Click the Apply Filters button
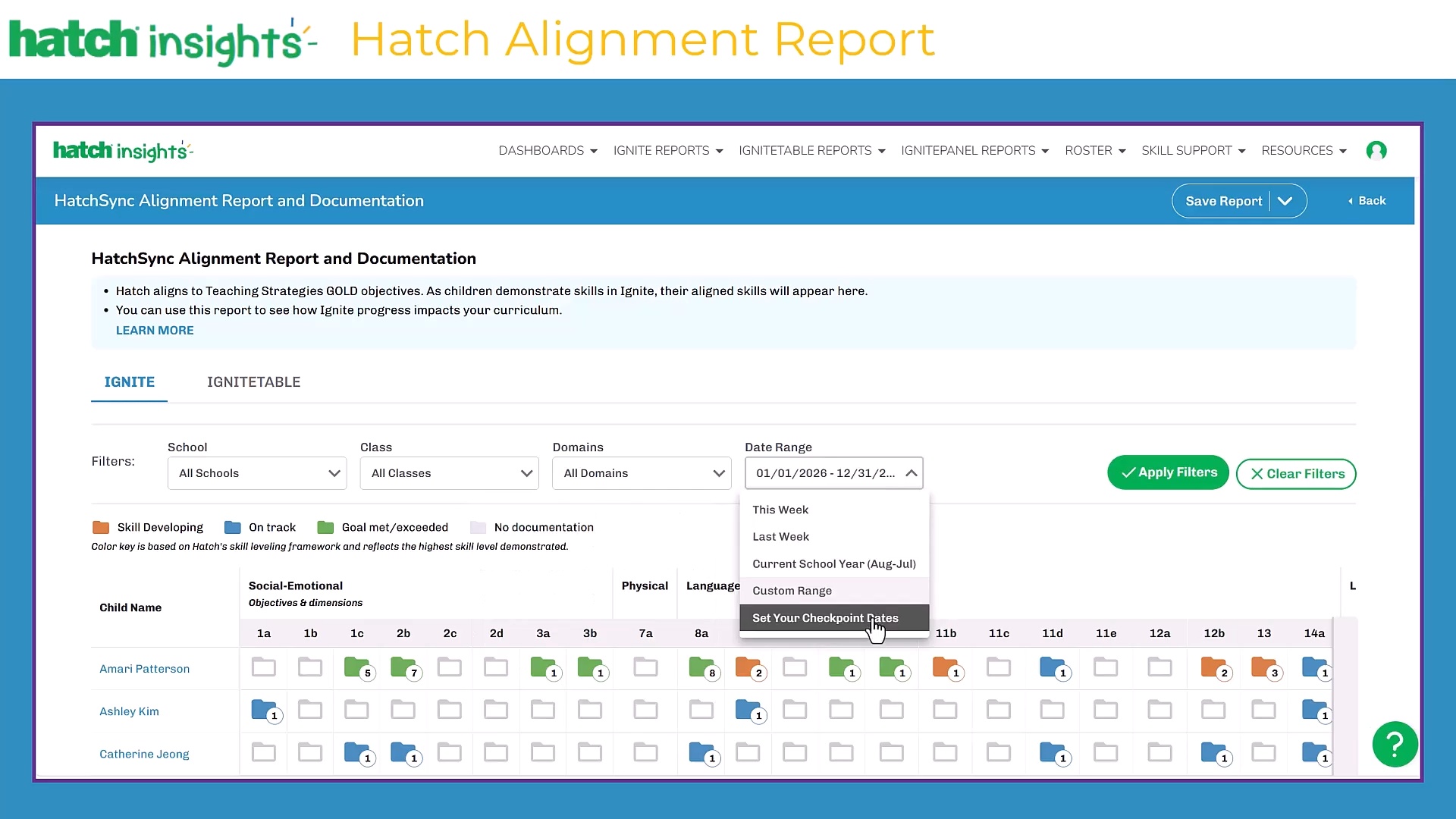The image size is (1456, 819). 1168,472
